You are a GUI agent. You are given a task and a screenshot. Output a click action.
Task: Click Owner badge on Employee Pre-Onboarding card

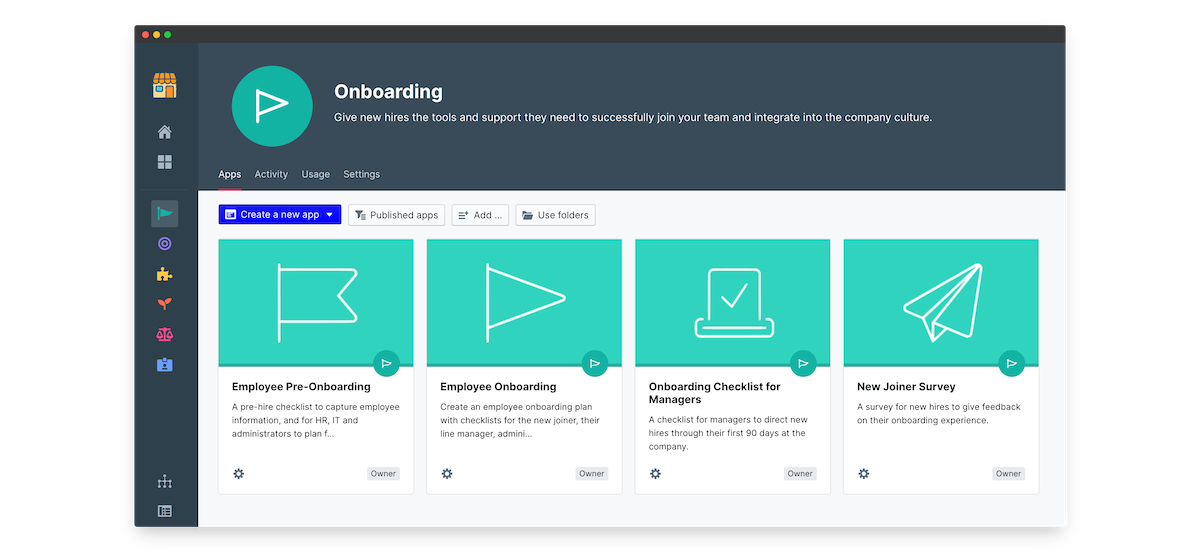click(x=384, y=474)
